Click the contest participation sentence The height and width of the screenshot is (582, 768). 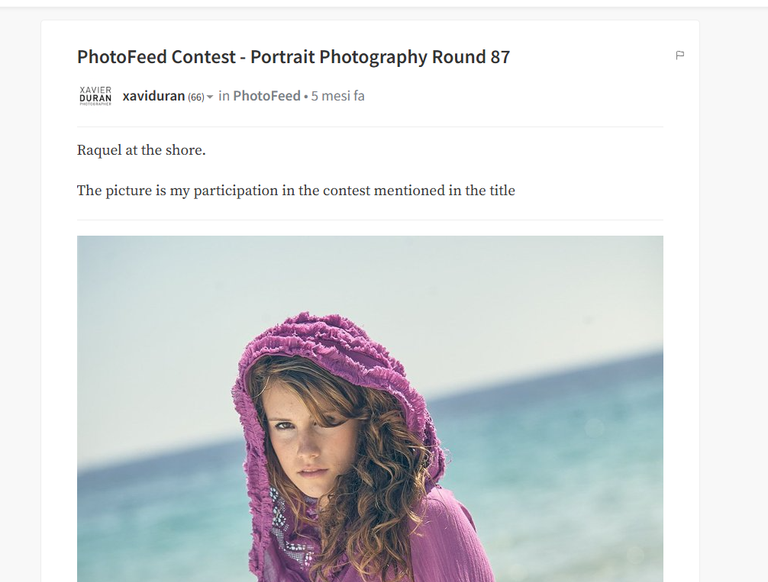pos(296,191)
